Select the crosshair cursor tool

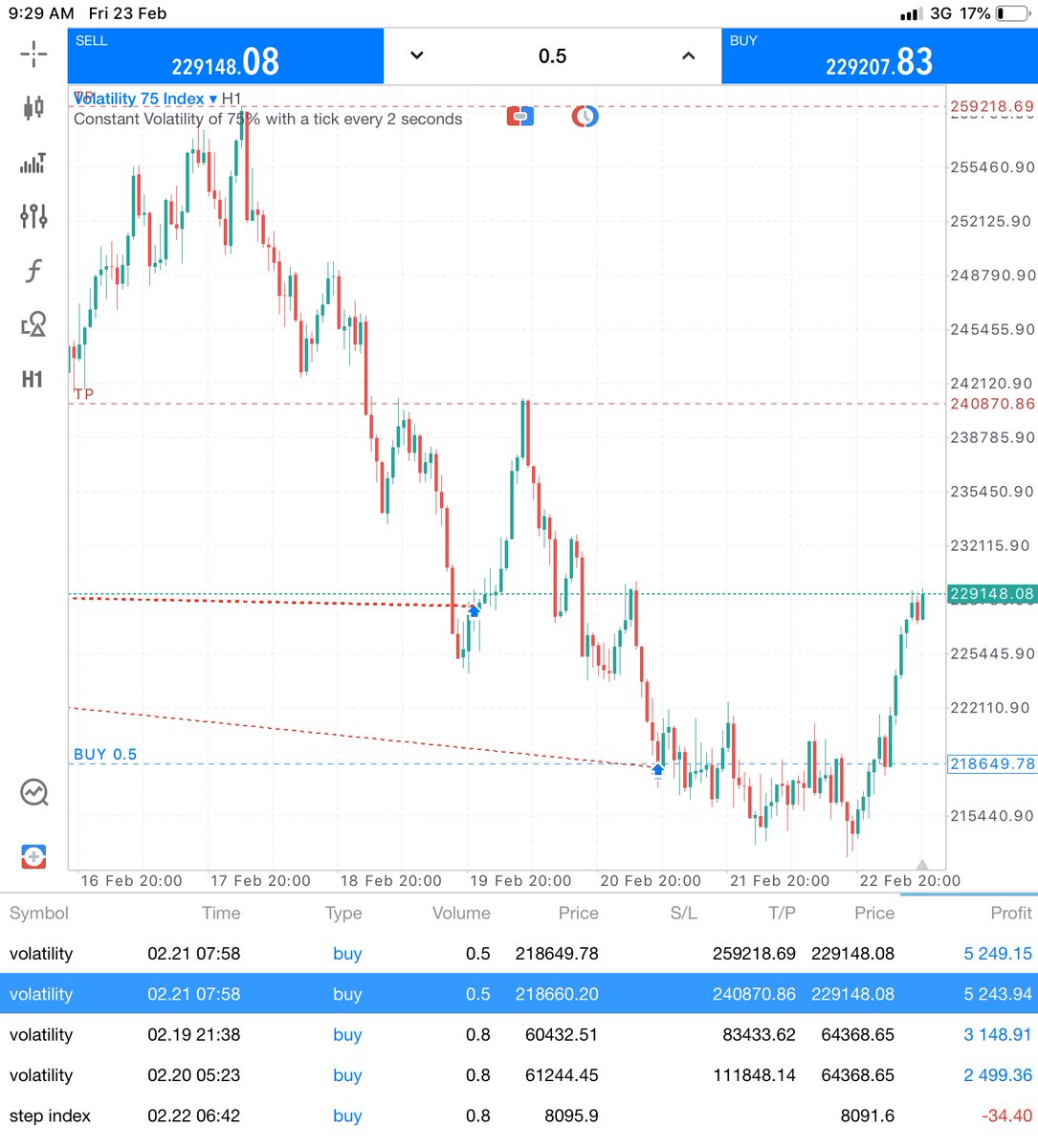tap(33, 55)
